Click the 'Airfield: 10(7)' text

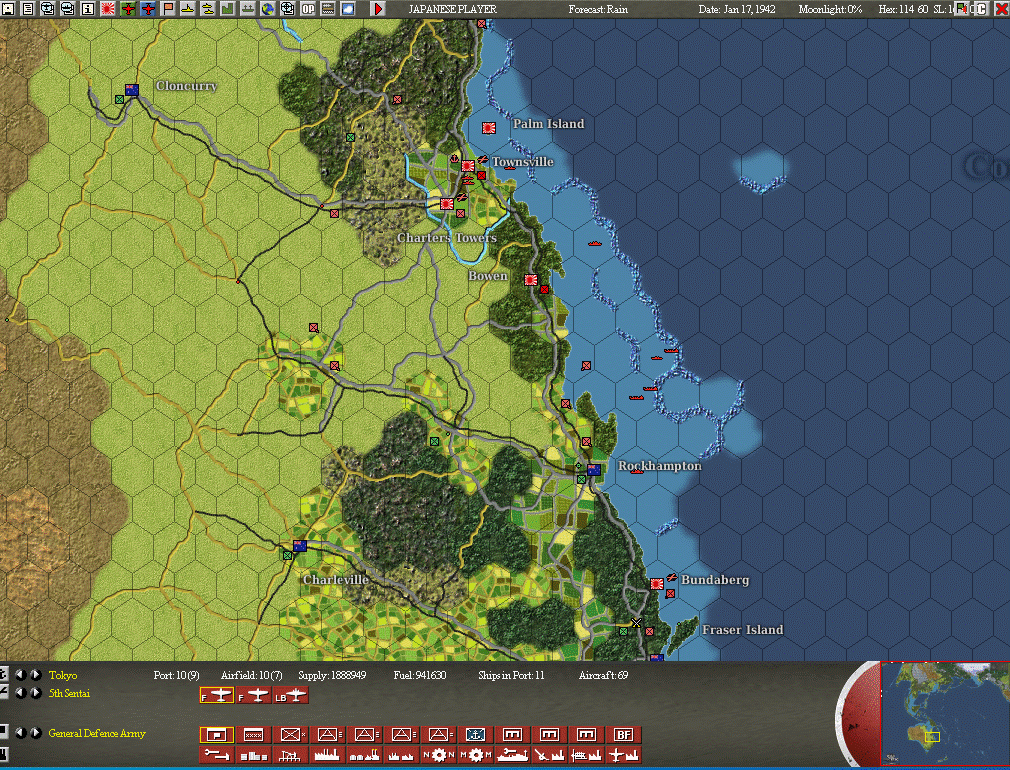point(252,675)
